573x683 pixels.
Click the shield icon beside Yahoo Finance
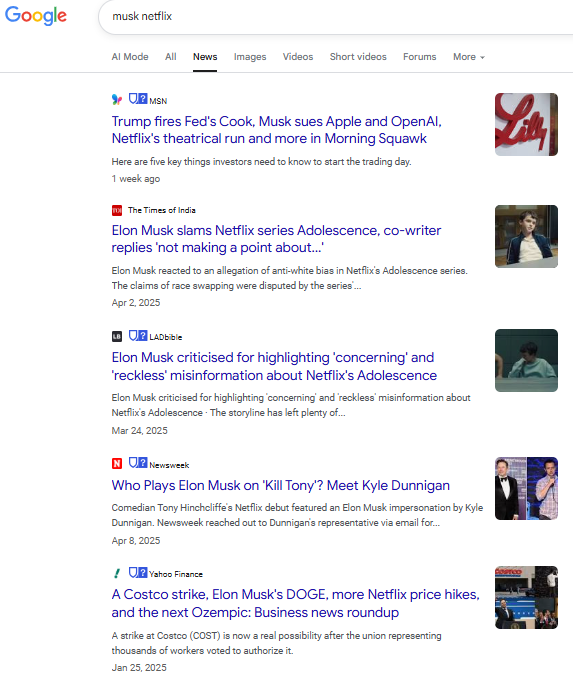[x=133, y=572]
